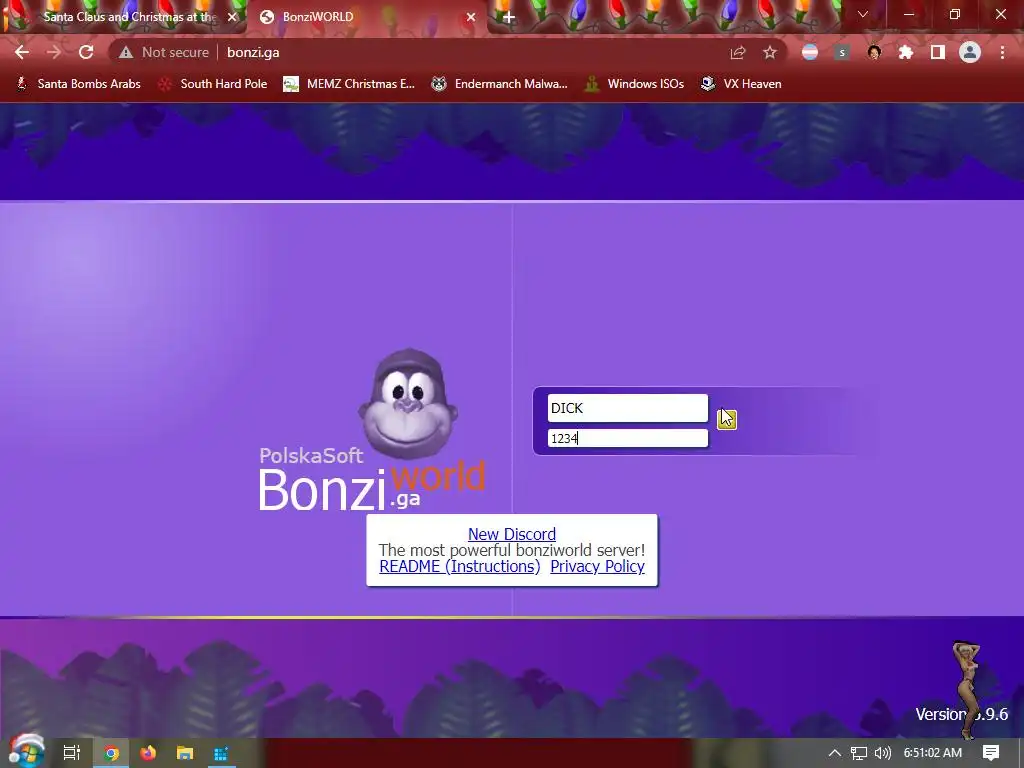Open the Not secure site warning
The image size is (1024, 768).
[x=164, y=52]
